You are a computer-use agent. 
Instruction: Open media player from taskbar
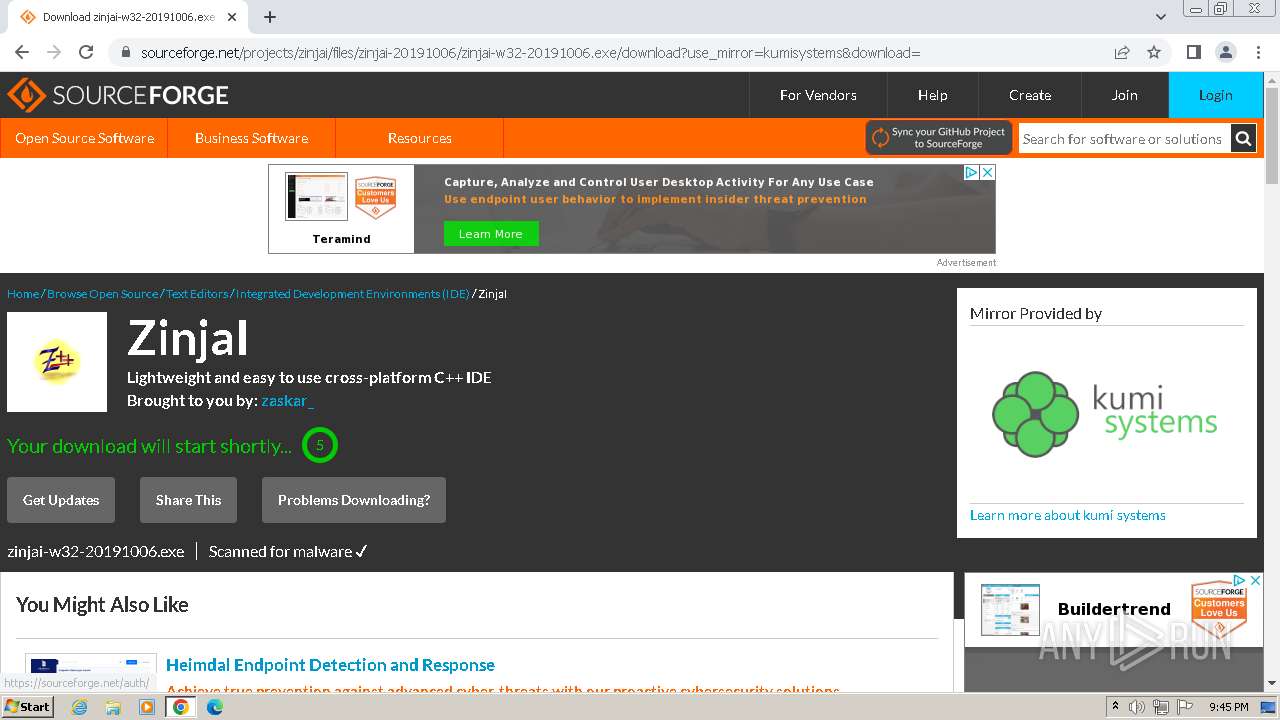point(147,707)
